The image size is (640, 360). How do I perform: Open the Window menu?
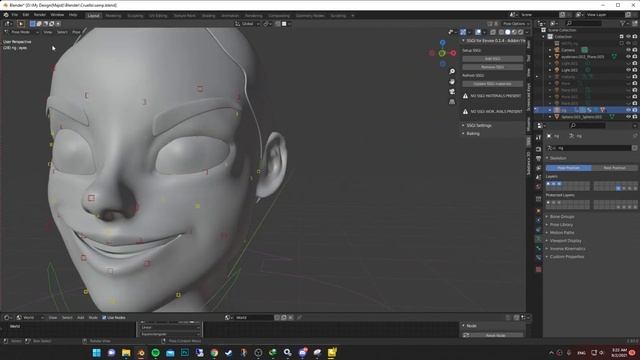tap(57, 15)
